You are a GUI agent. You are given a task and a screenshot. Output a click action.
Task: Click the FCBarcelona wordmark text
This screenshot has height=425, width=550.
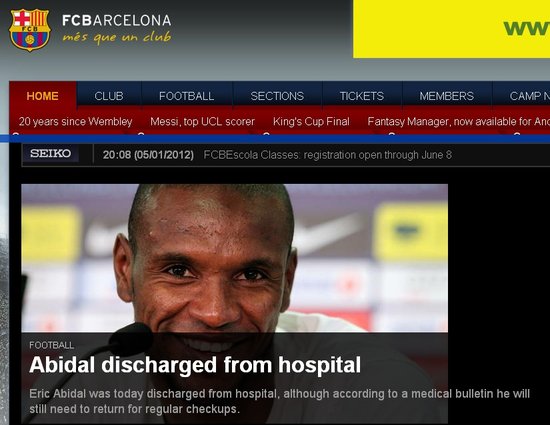tap(116, 20)
